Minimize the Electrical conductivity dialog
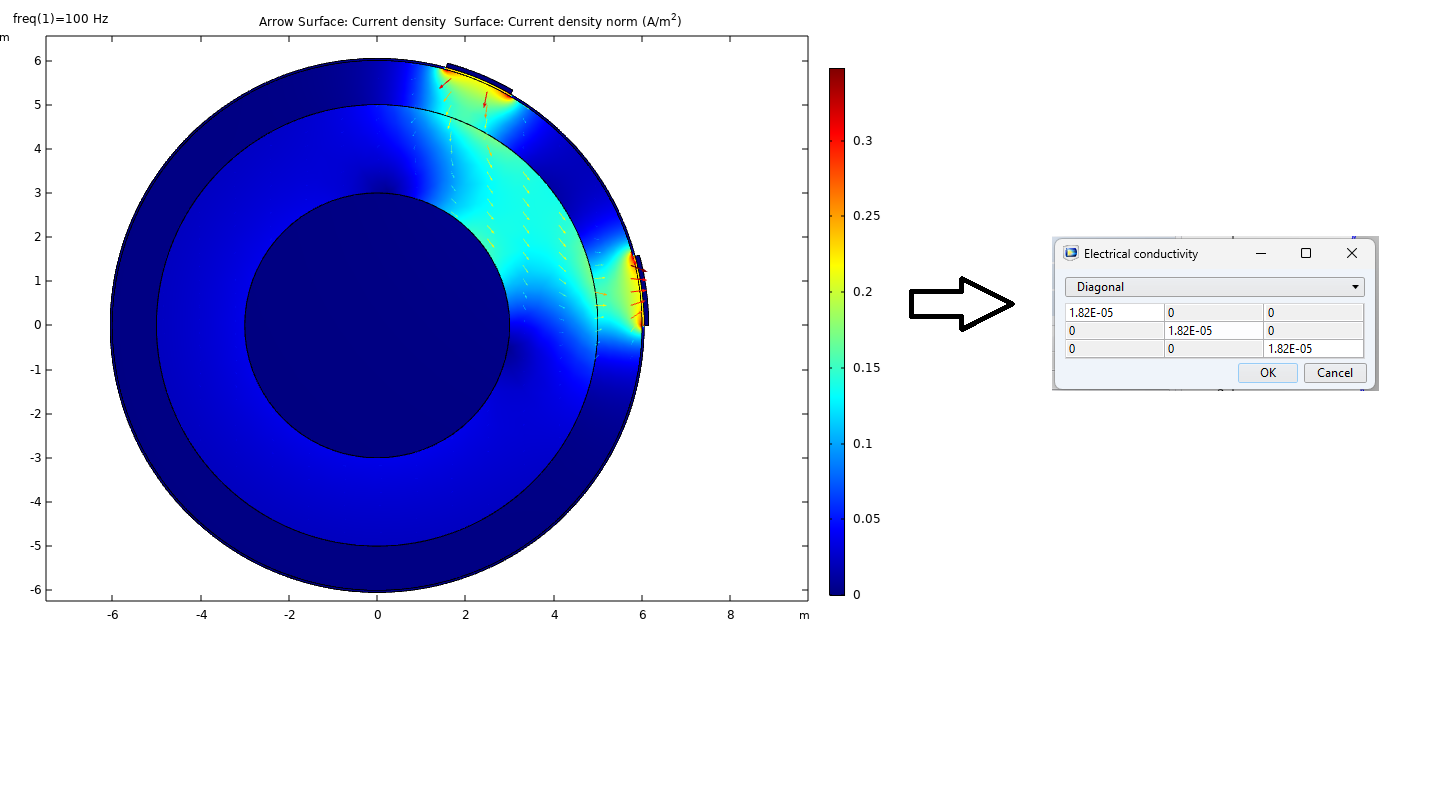The height and width of the screenshot is (801, 1440). click(x=1259, y=254)
